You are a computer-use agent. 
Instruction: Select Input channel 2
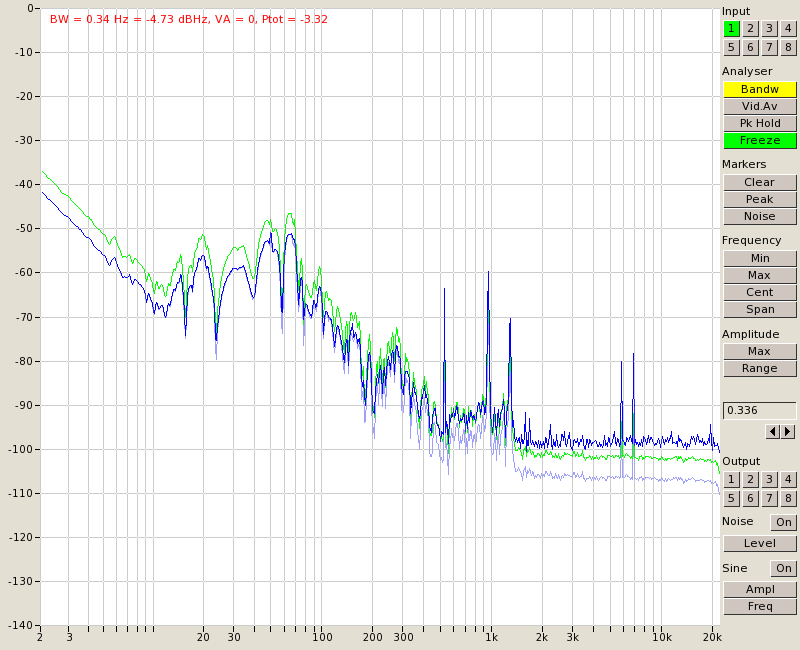click(x=750, y=29)
